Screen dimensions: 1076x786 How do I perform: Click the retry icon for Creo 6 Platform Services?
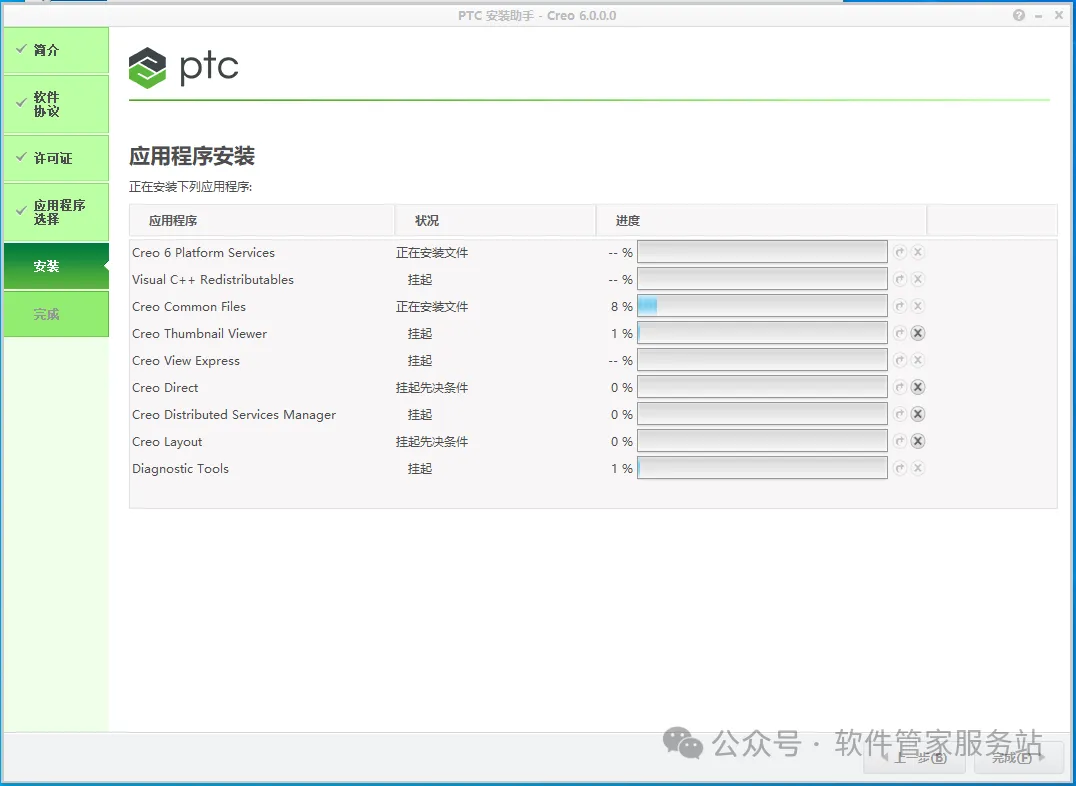click(x=900, y=253)
